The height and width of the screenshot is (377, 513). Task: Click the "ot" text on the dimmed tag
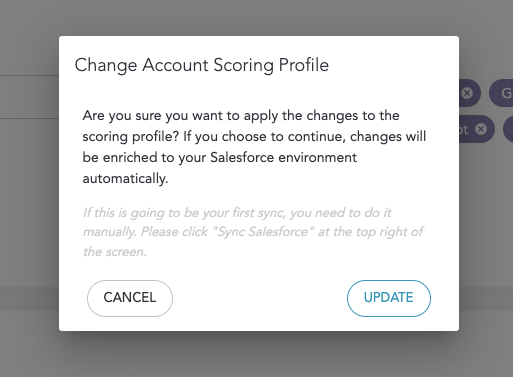coord(464,129)
